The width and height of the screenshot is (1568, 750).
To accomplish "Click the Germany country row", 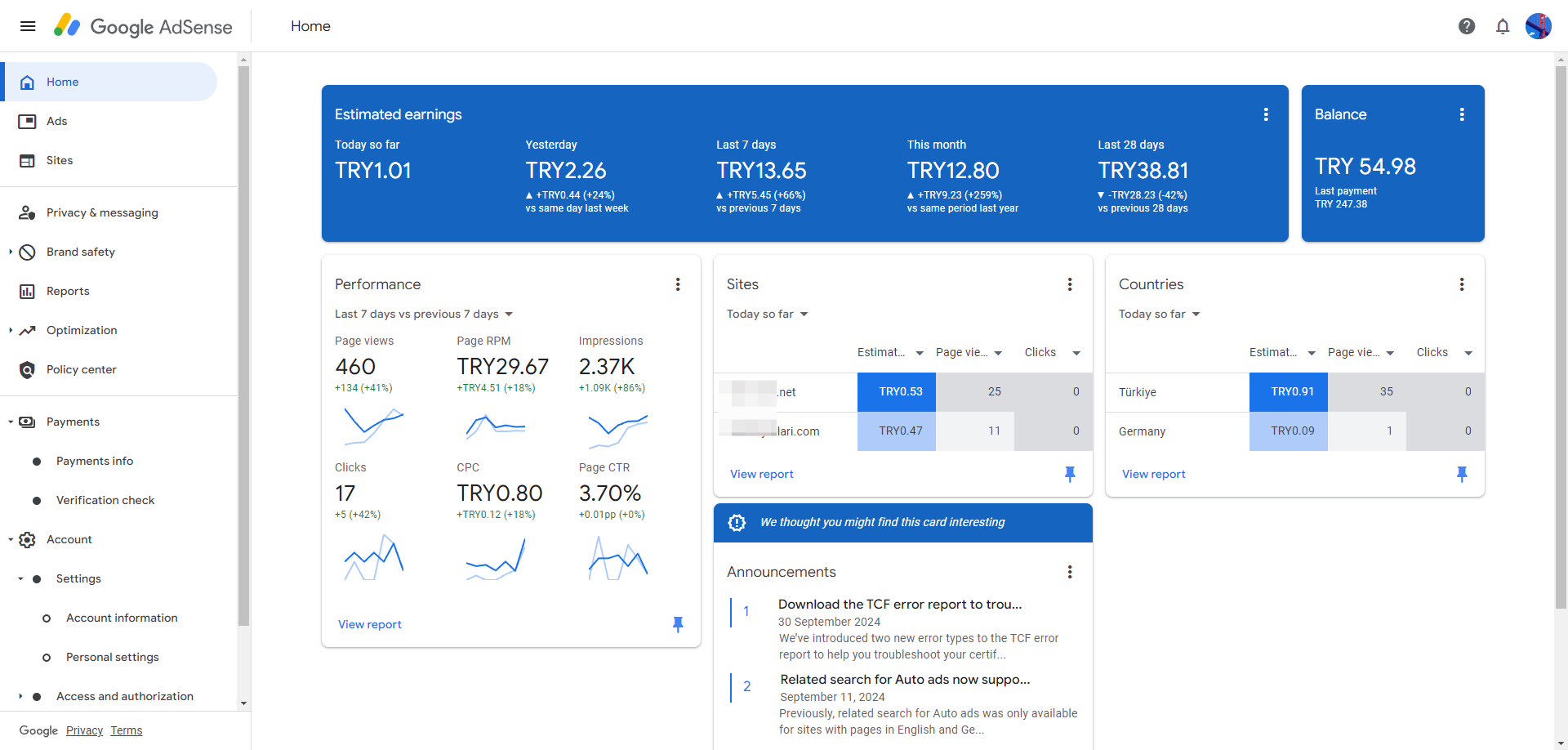I will coord(1295,431).
